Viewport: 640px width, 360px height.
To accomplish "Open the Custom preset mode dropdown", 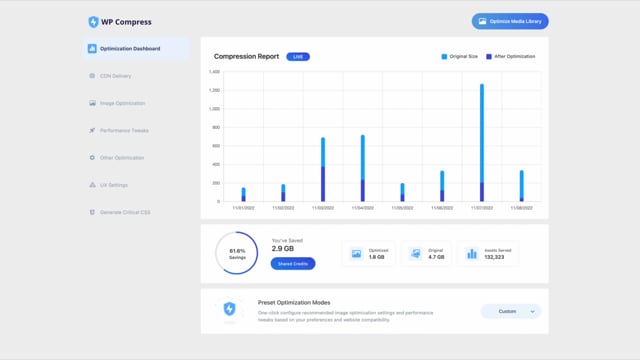I will coord(511,311).
